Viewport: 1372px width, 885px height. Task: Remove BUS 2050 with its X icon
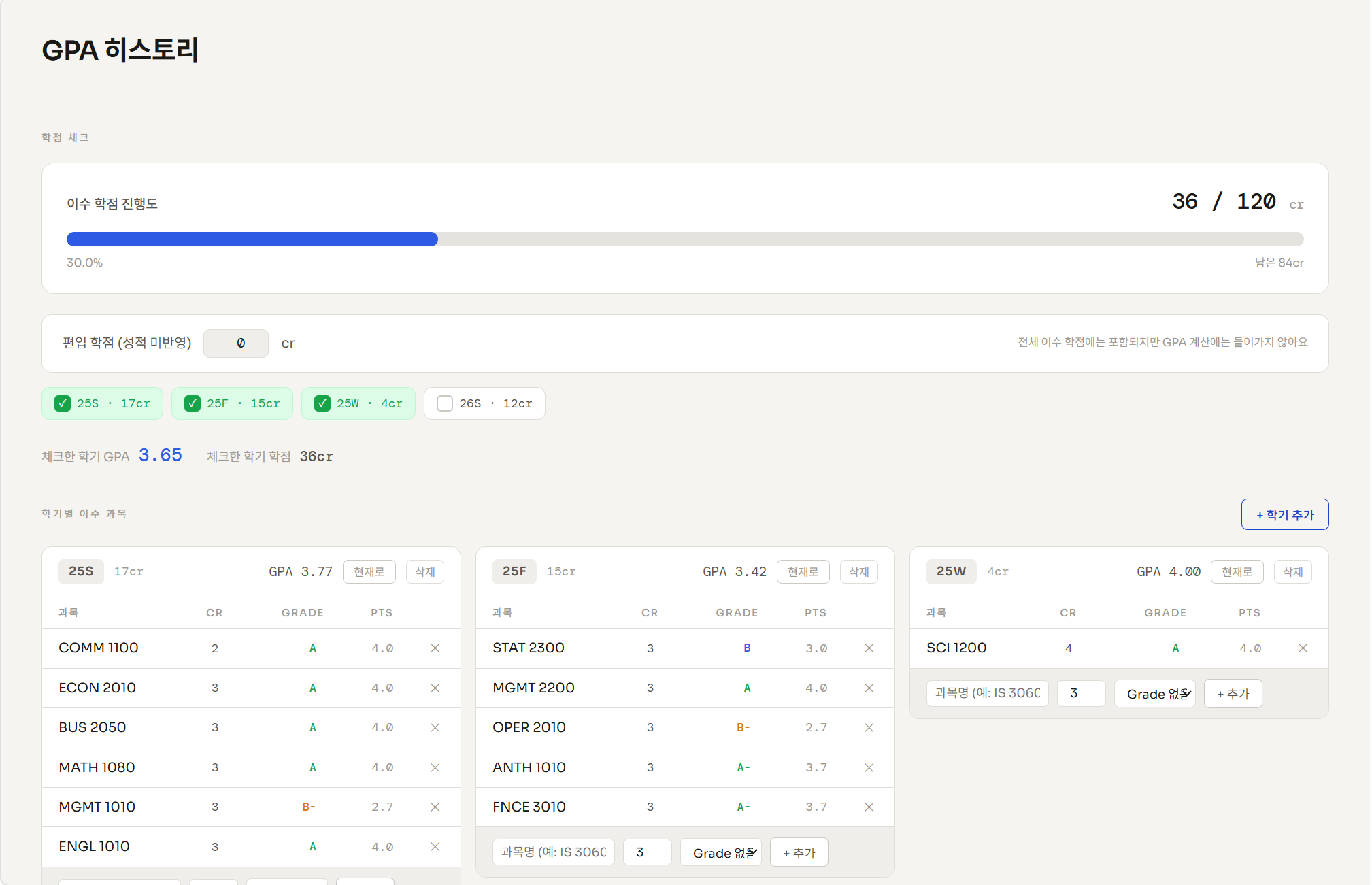point(435,728)
